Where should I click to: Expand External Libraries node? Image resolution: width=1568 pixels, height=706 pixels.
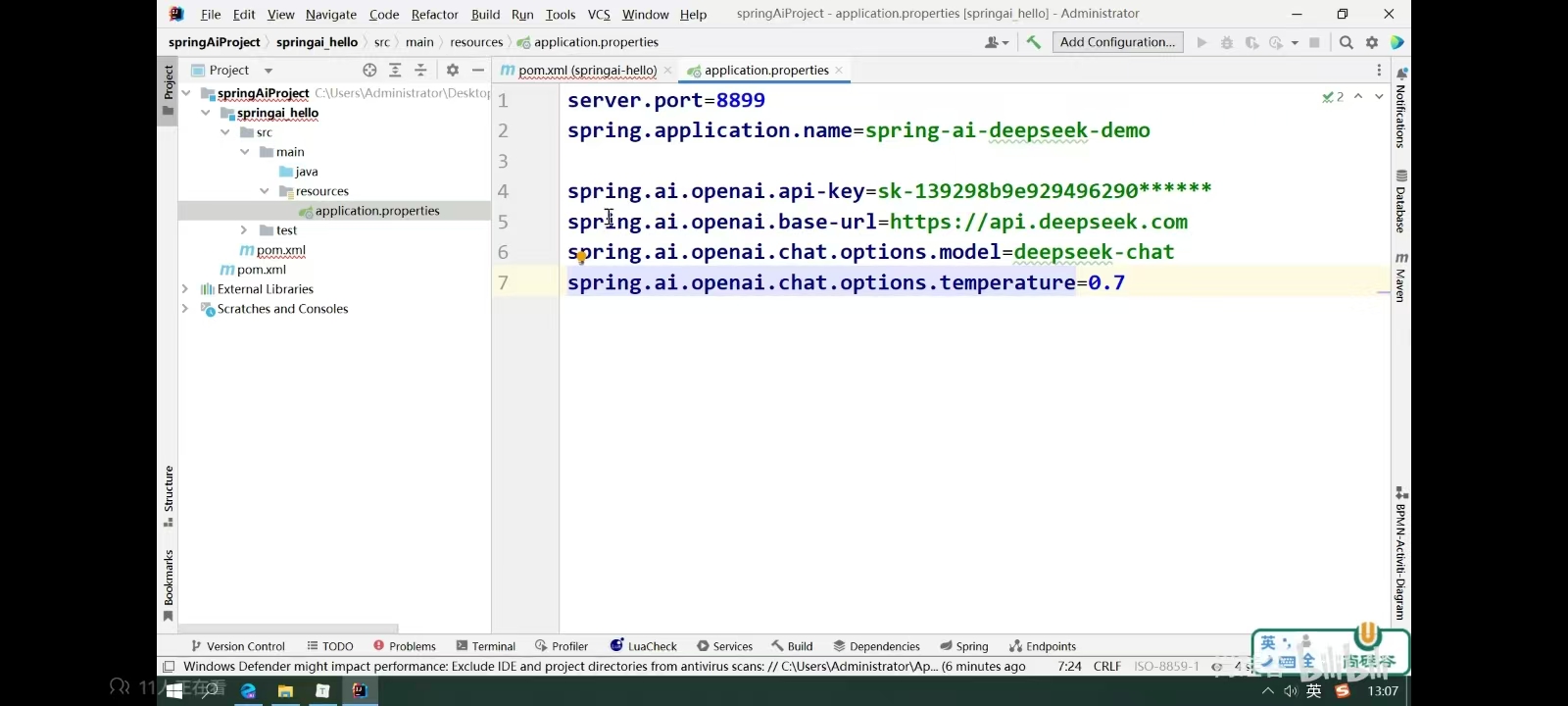coord(185,289)
